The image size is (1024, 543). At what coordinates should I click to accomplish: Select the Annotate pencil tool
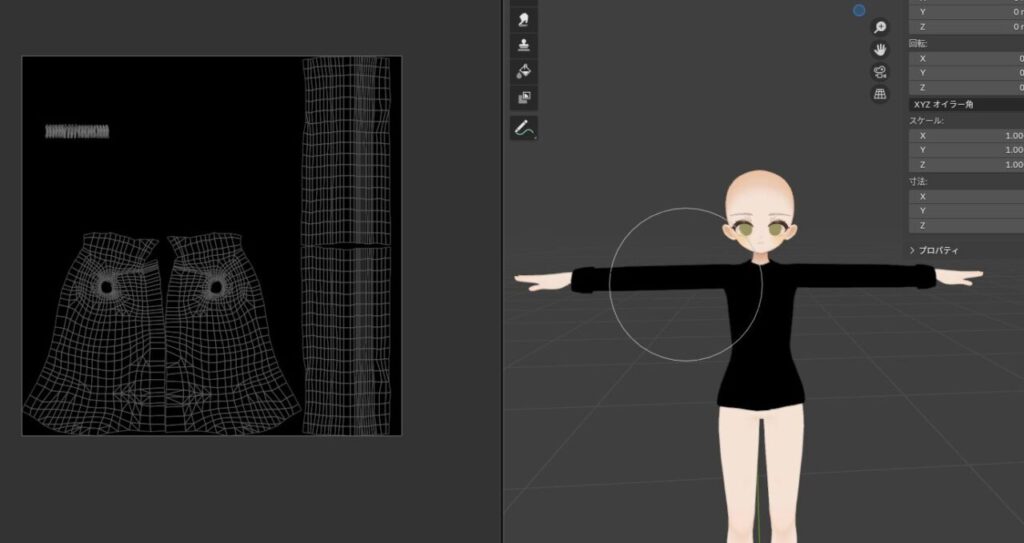tap(524, 128)
